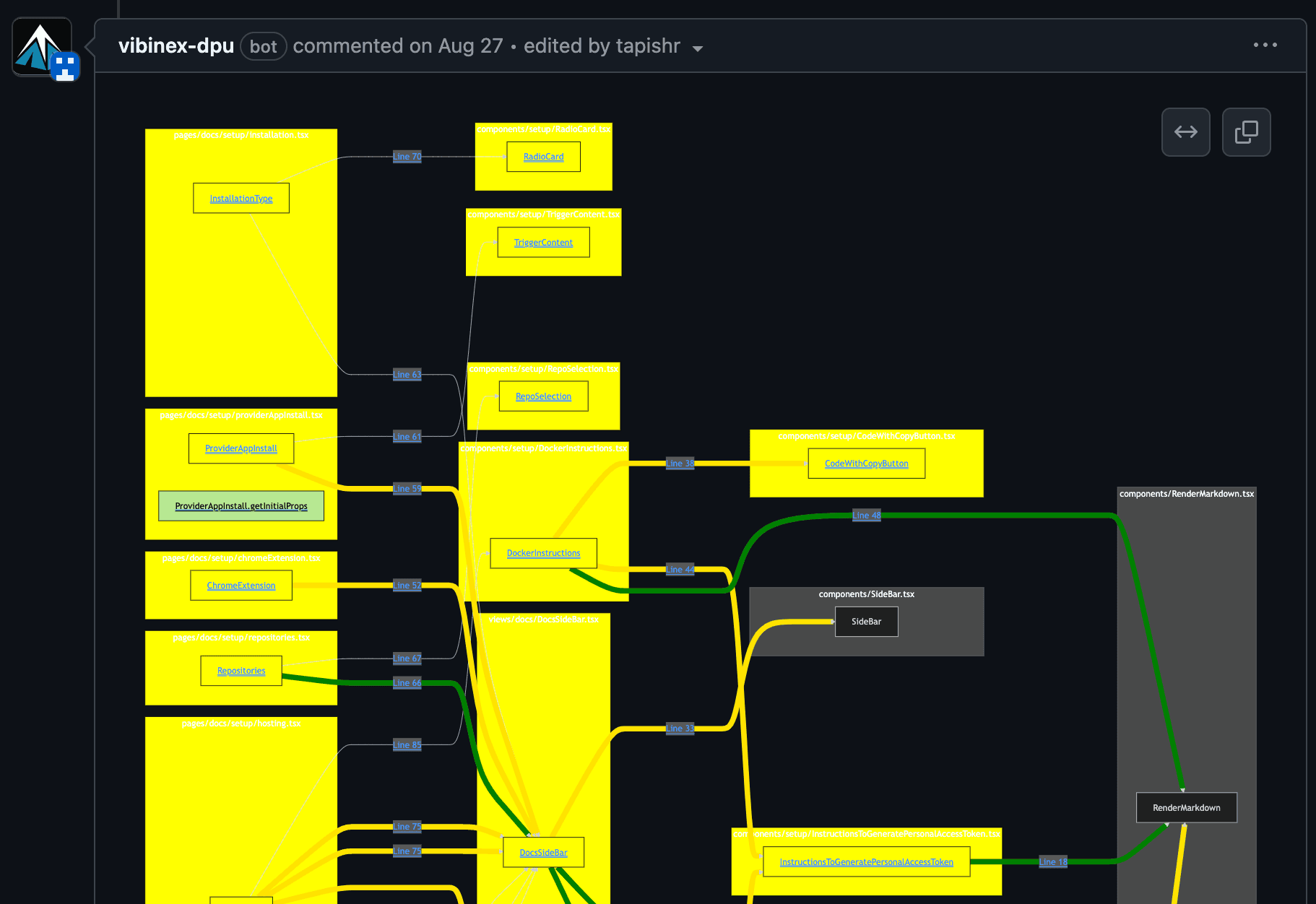Screen dimensions: 1316x904
Task: Open the DocsSideBar link
Action: coord(543,852)
